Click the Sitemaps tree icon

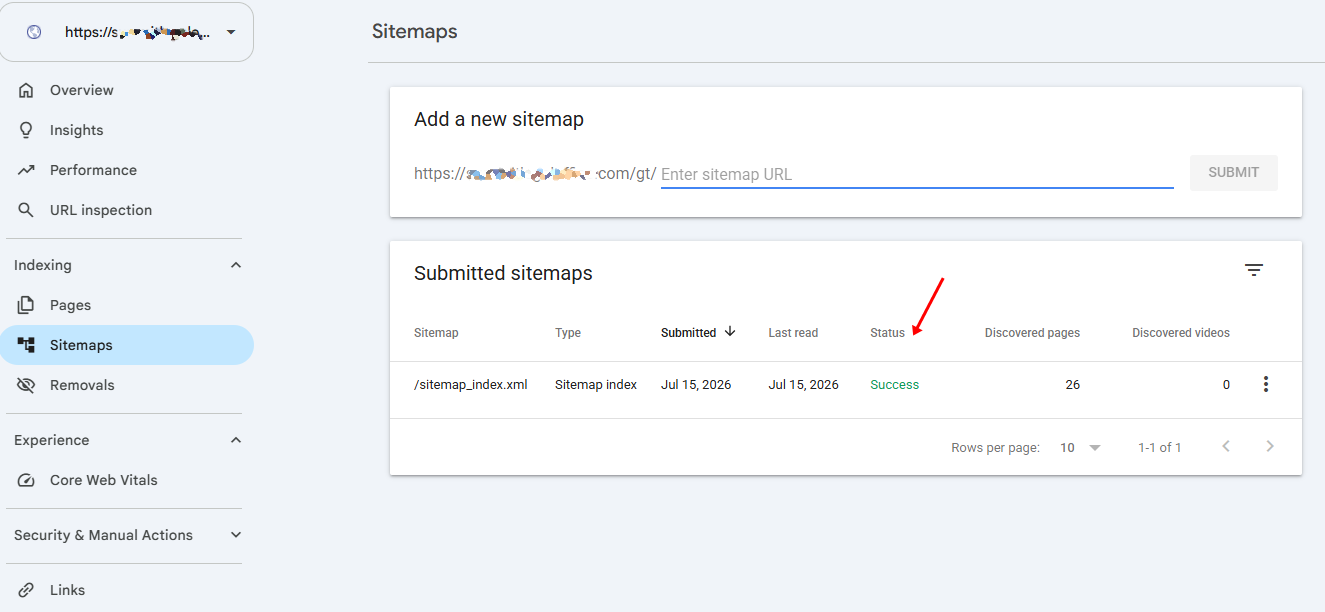pos(26,345)
